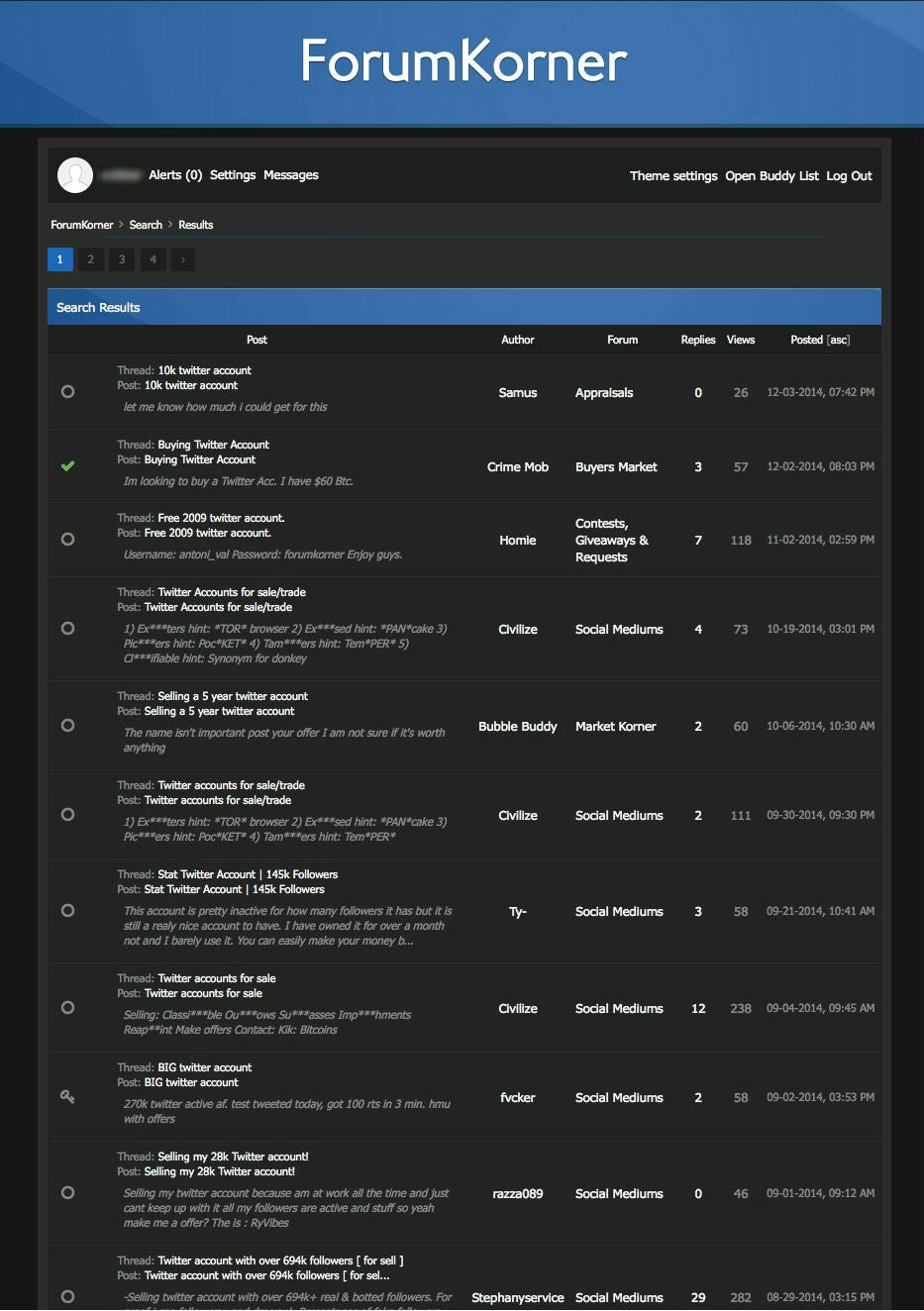The height and width of the screenshot is (1311, 924).
Task: Open page 2 of search results
Action: click(x=90, y=259)
